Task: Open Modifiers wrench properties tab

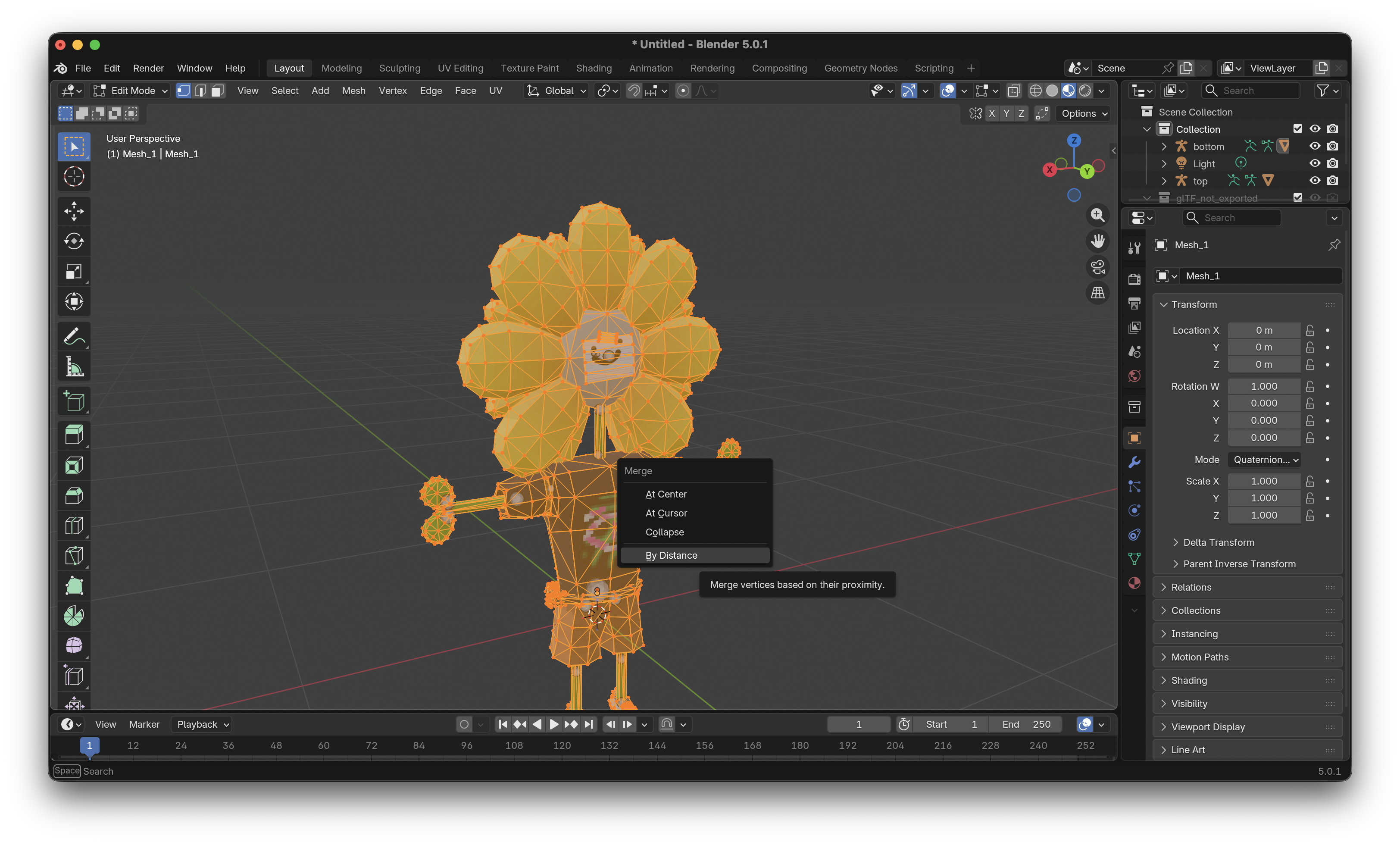Action: coord(1134,462)
